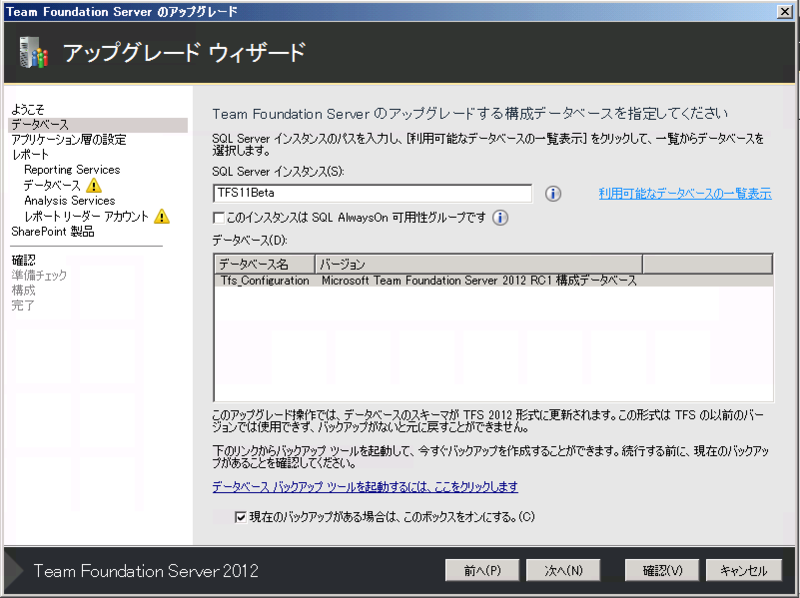800x598 pixels.
Task: Click データベース名 column header
Action: [x=265, y=264]
